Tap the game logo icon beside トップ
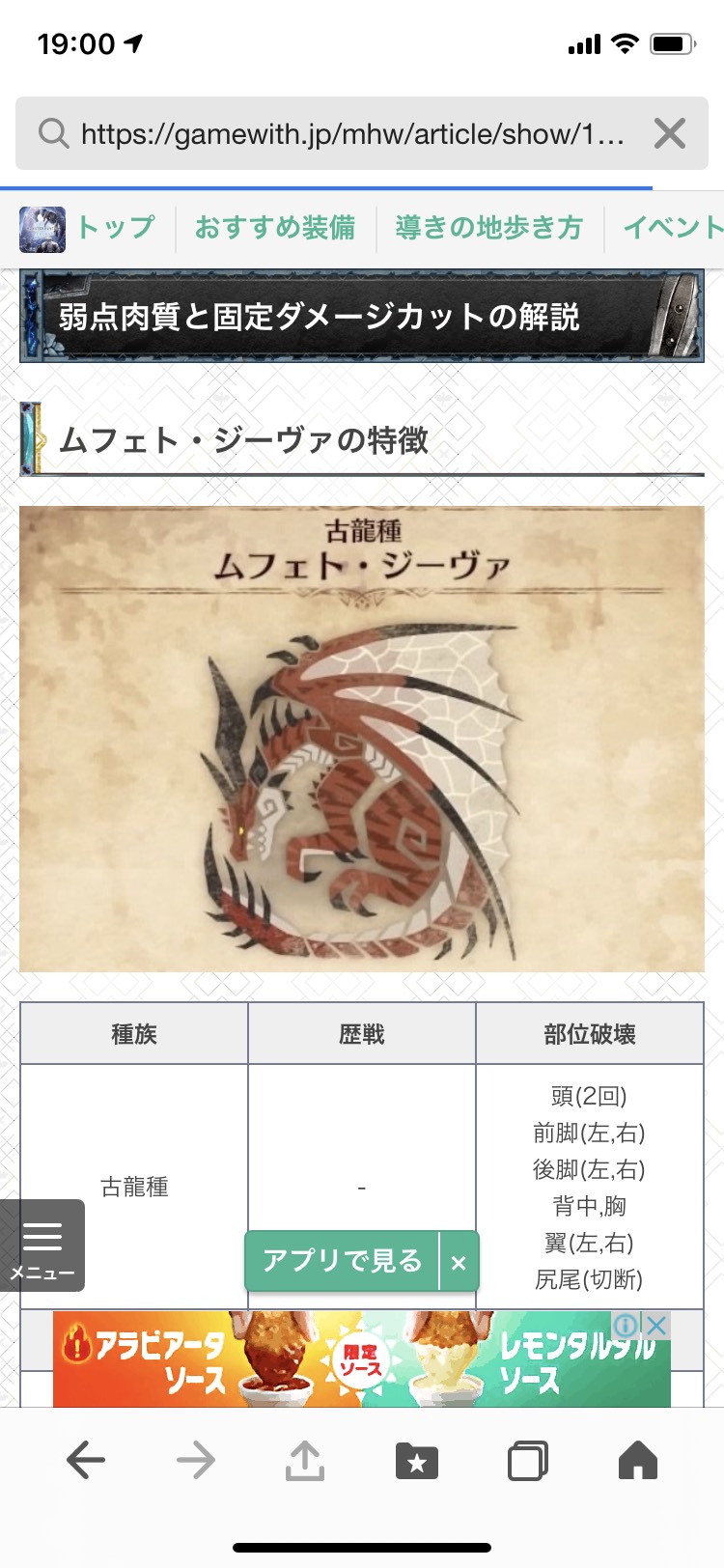This screenshot has width=724, height=1568. click(42, 230)
